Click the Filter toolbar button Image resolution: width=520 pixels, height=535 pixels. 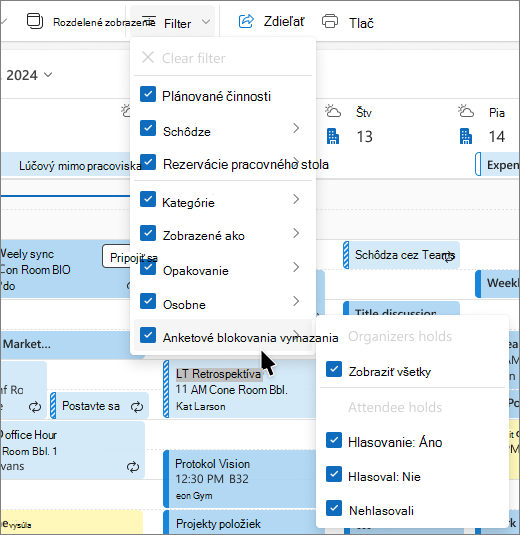(x=172, y=22)
